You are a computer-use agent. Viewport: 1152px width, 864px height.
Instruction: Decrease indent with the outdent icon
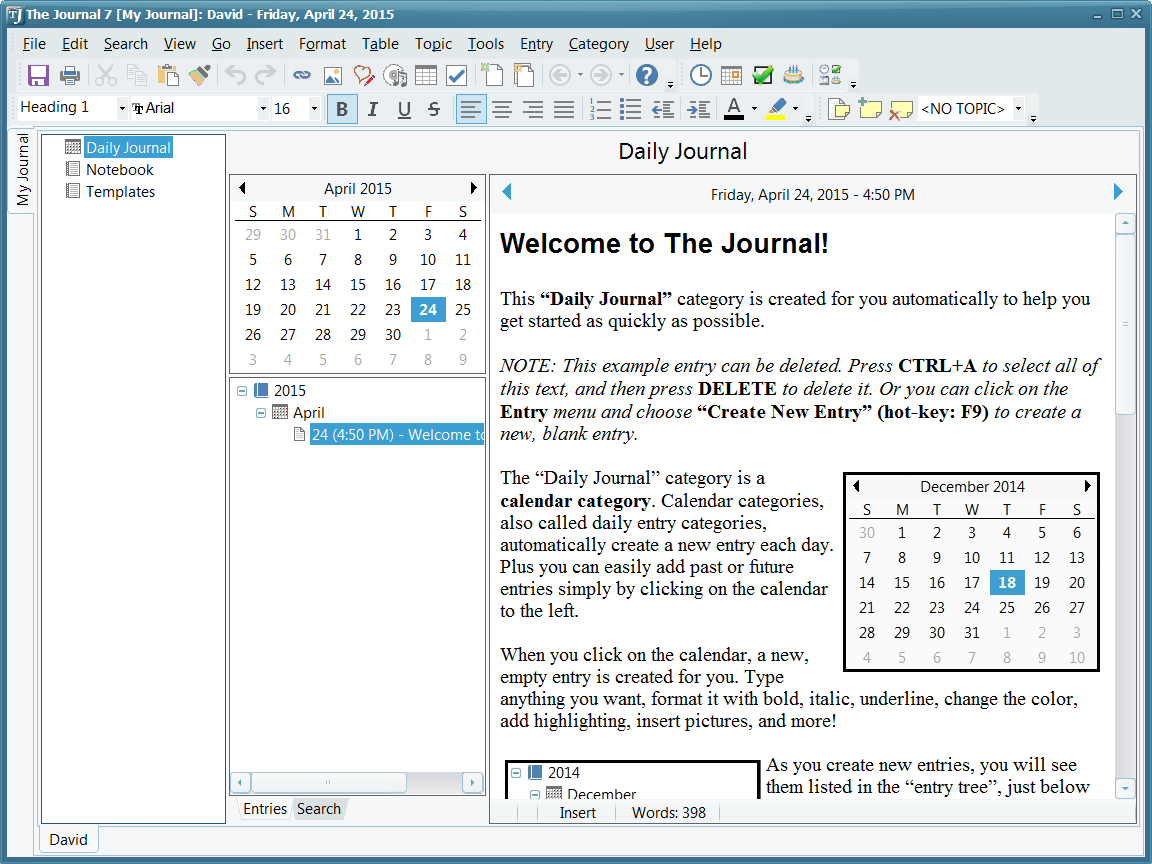(x=663, y=109)
